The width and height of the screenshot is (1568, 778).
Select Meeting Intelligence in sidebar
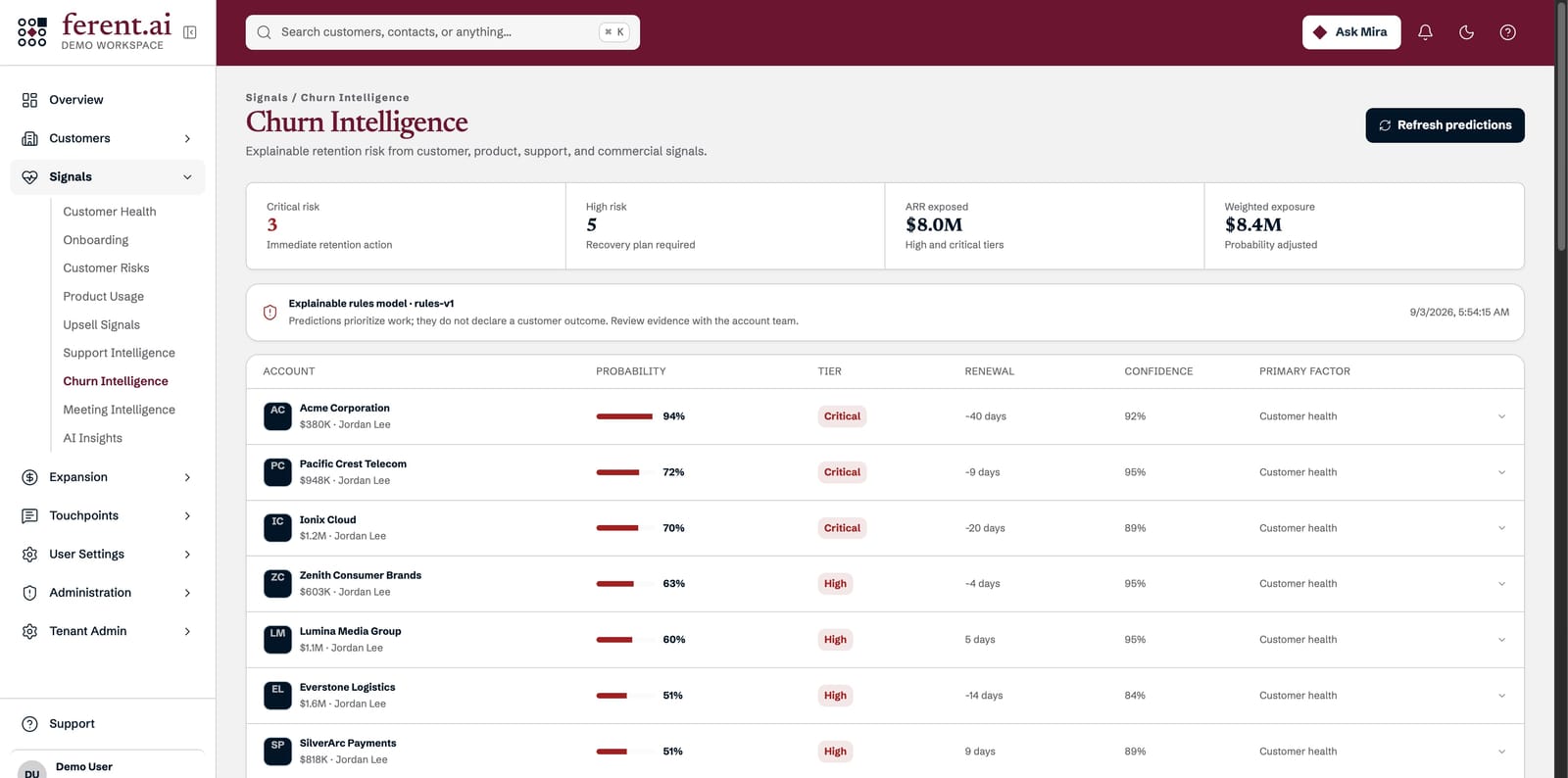(x=119, y=410)
